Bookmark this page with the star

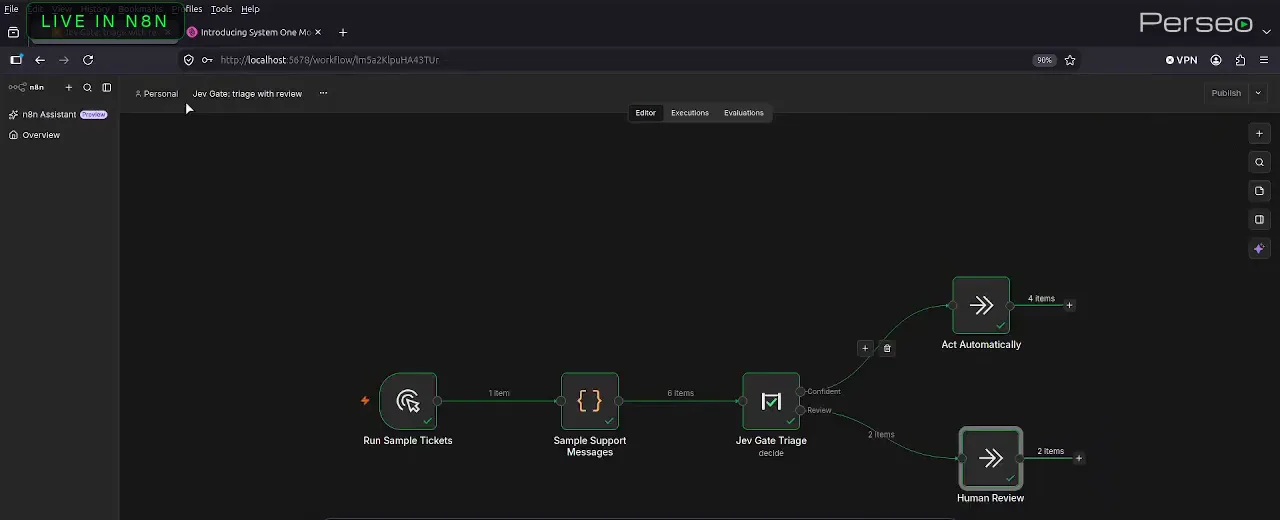(x=1070, y=60)
